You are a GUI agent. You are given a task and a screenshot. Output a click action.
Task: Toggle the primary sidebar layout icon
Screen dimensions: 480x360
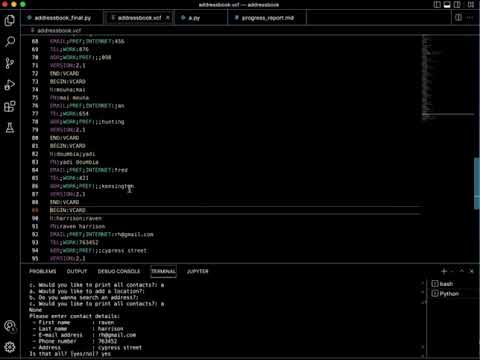[437, 5]
